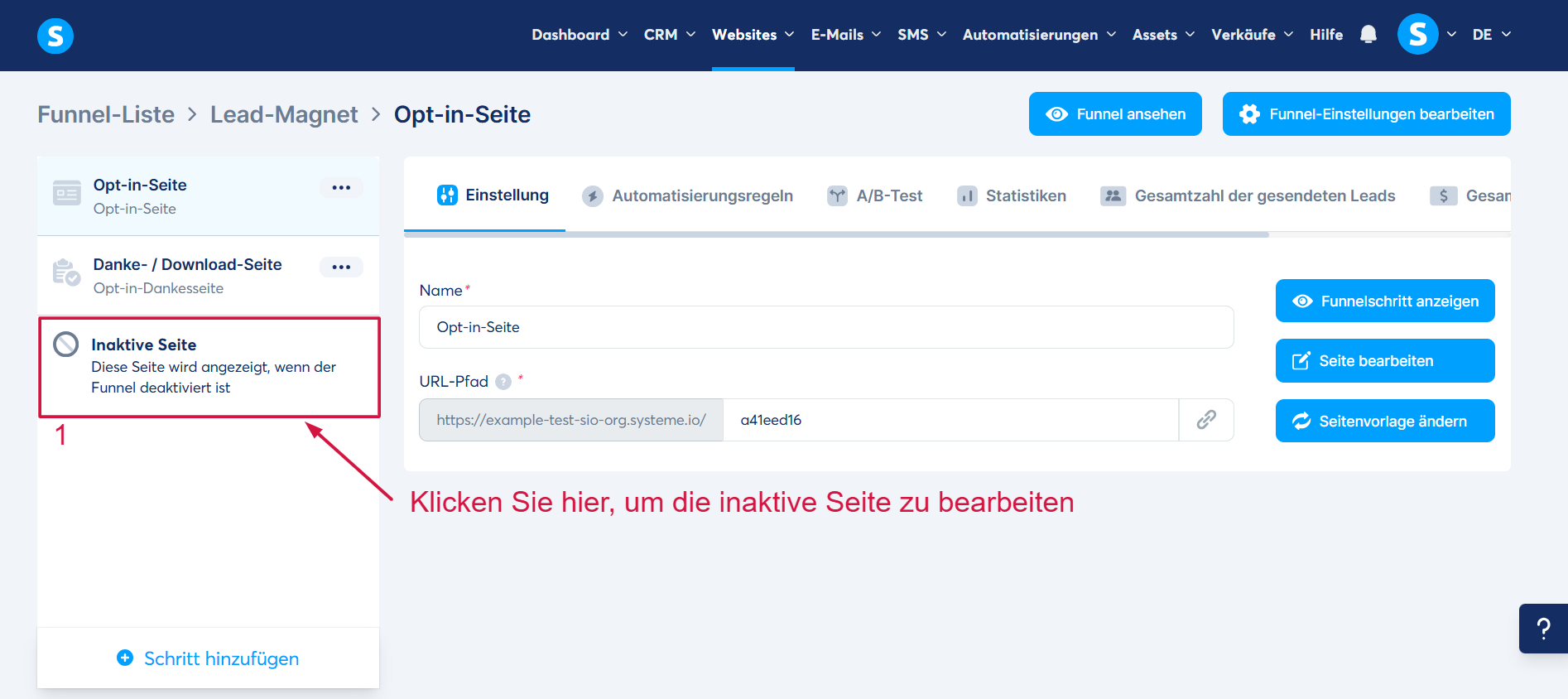Expand the Websites dropdown menu
The image size is (1568, 699).
pyautogui.click(x=753, y=35)
